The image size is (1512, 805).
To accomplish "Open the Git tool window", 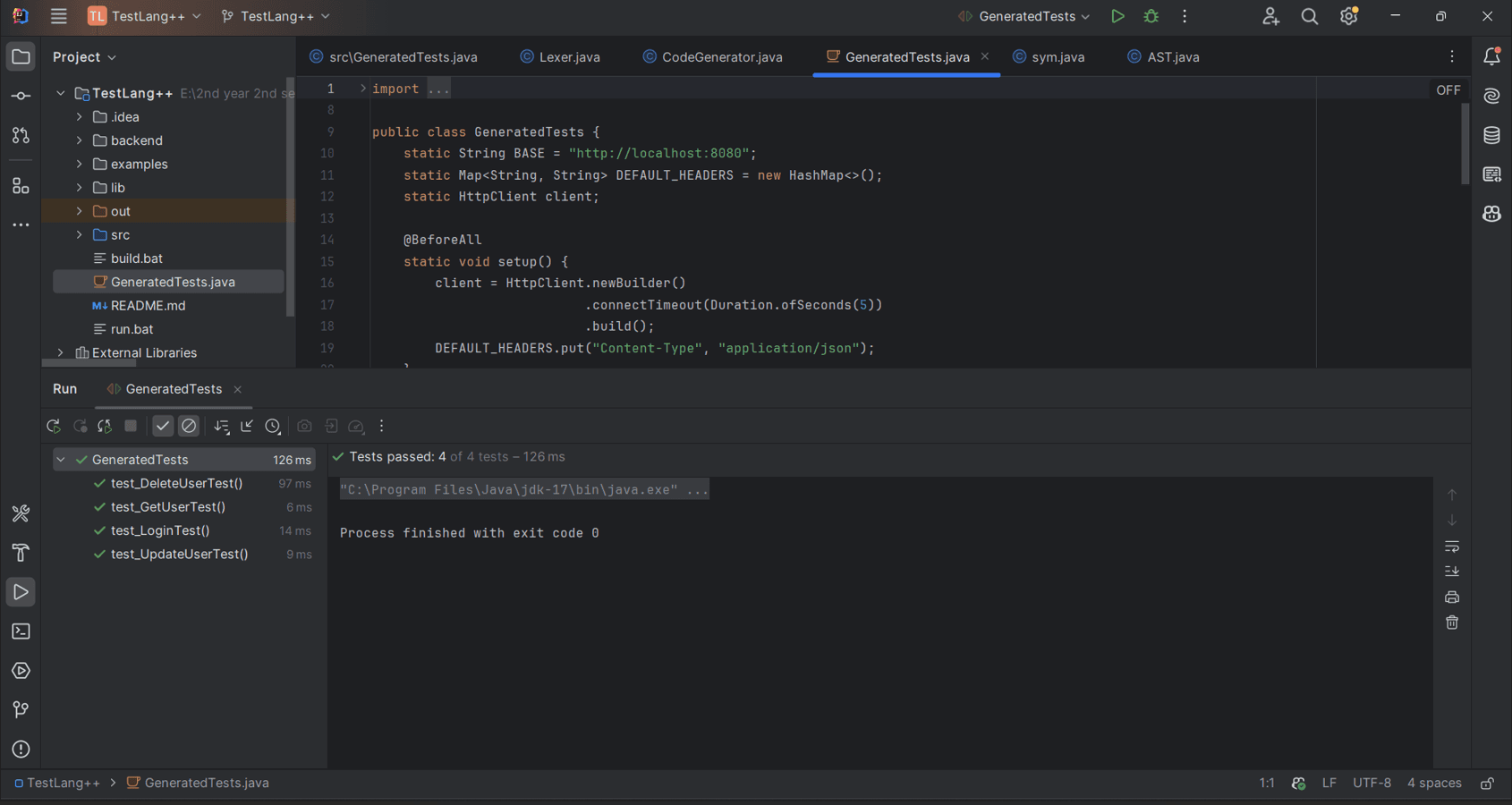I will 21,710.
